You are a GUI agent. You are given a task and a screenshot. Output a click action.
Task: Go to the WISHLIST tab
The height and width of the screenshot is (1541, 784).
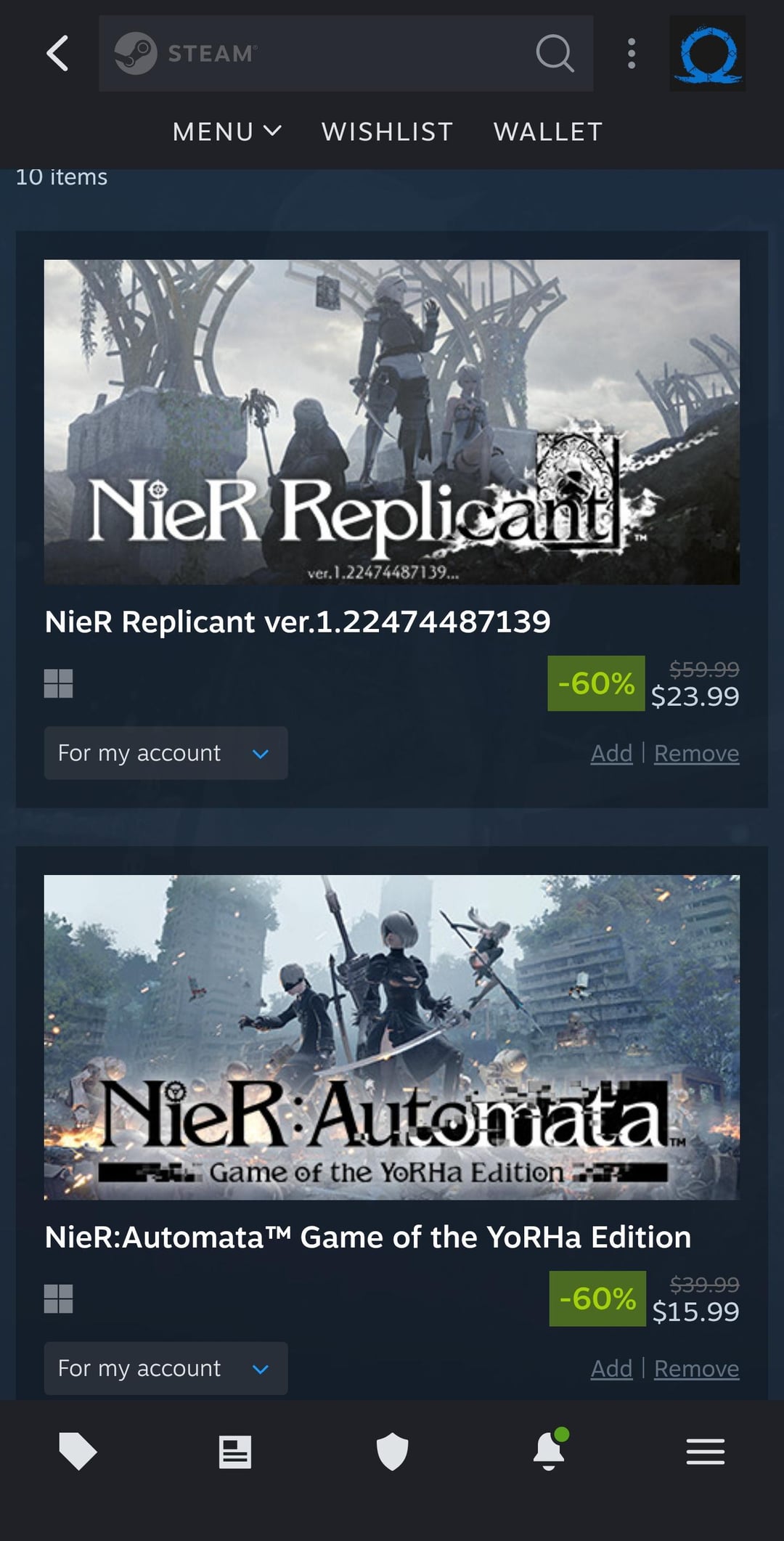388,131
